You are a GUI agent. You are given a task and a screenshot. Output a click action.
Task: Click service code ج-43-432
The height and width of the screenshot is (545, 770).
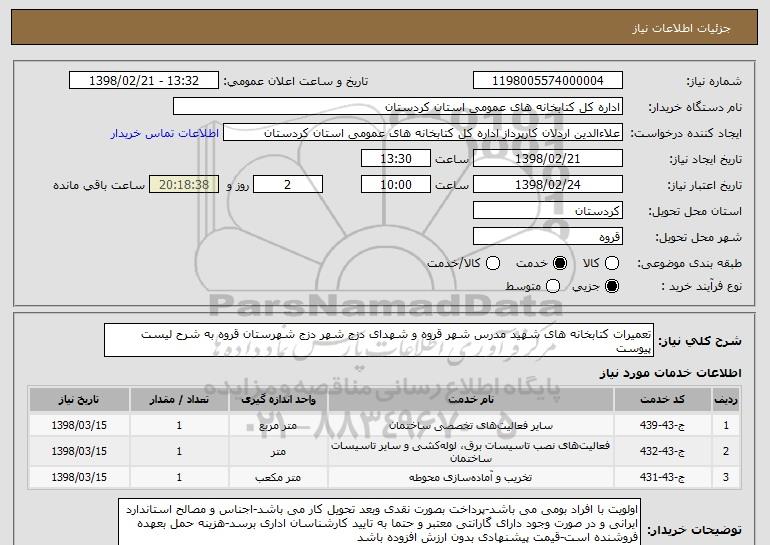click(662, 451)
